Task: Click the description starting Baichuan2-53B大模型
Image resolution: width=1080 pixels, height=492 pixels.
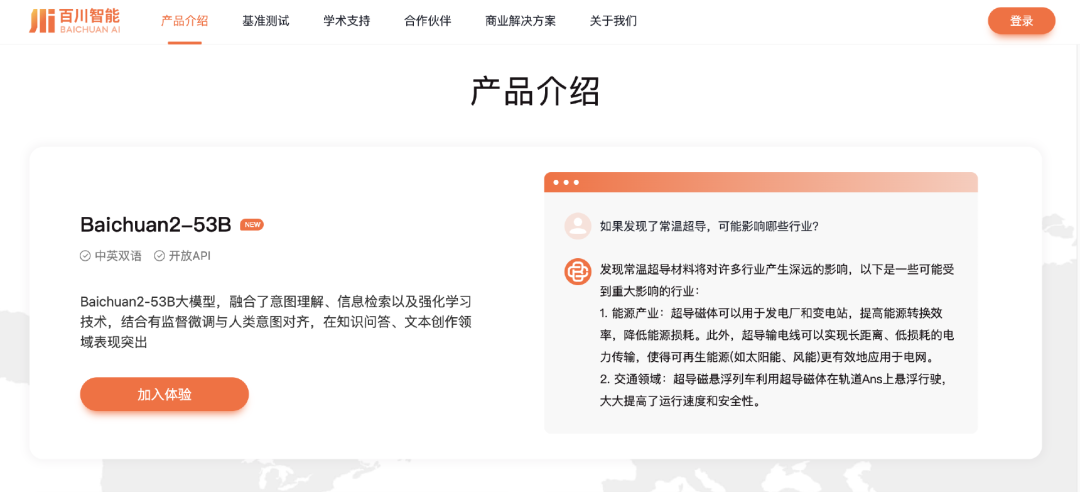Action: tap(276, 322)
